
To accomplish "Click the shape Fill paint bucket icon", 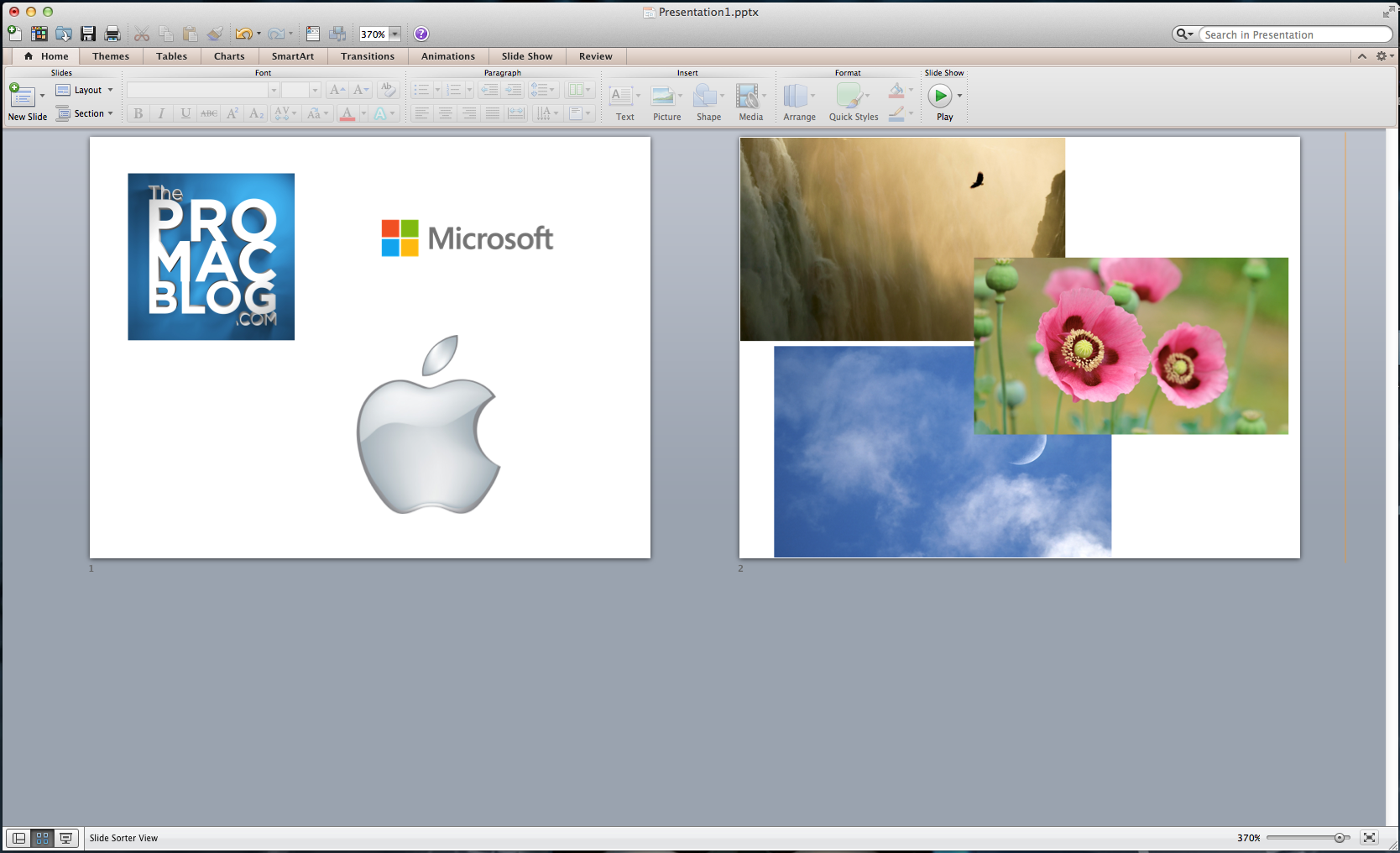I will [x=896, y=90].
